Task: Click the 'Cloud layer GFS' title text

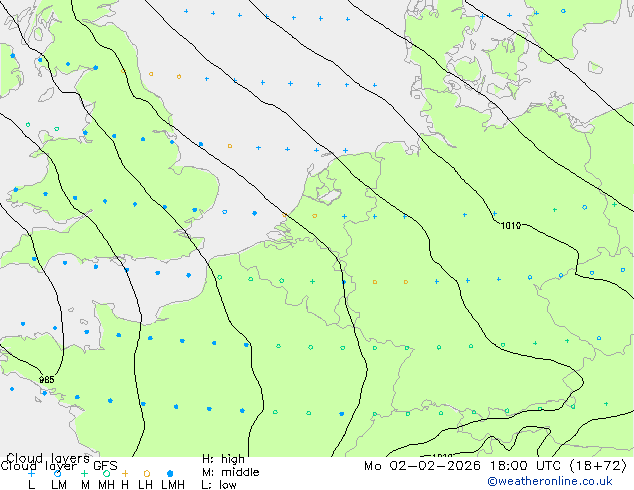Action: tap(59, 466)
